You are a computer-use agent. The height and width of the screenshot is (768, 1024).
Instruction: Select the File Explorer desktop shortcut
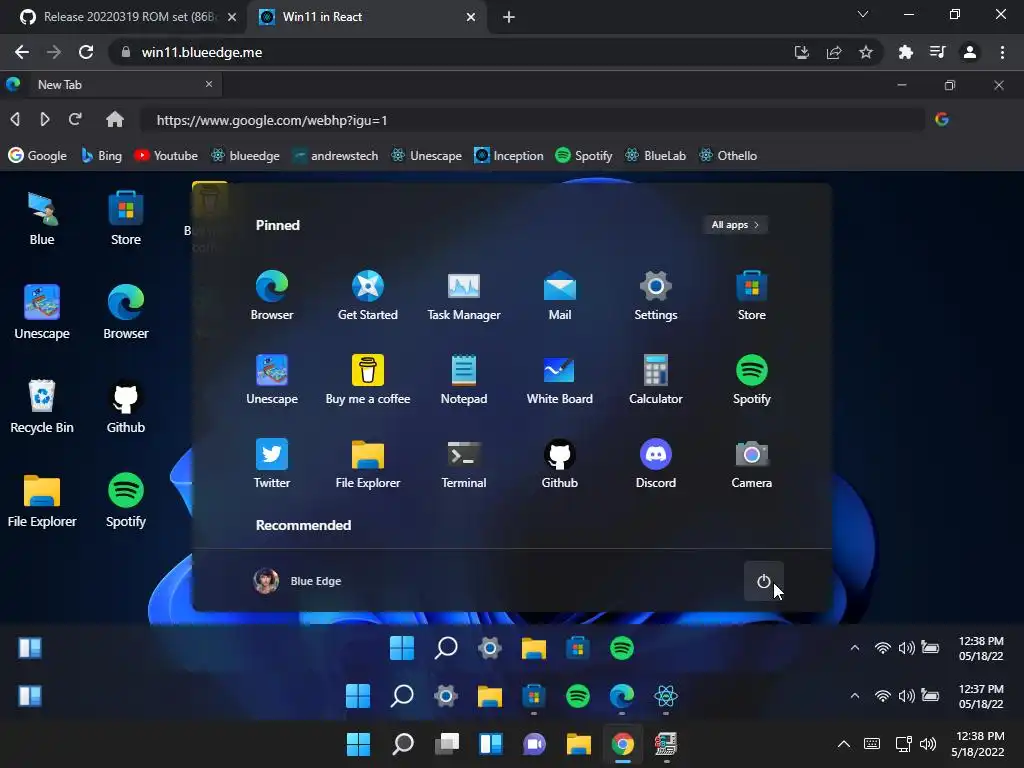(x=42, y=500)
